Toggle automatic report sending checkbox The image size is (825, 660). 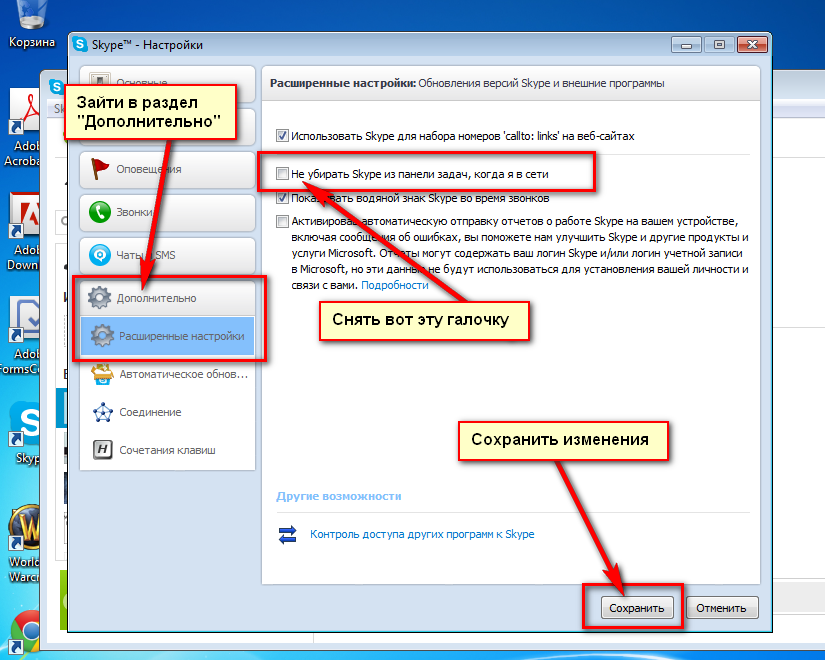(x=283, y=221)
